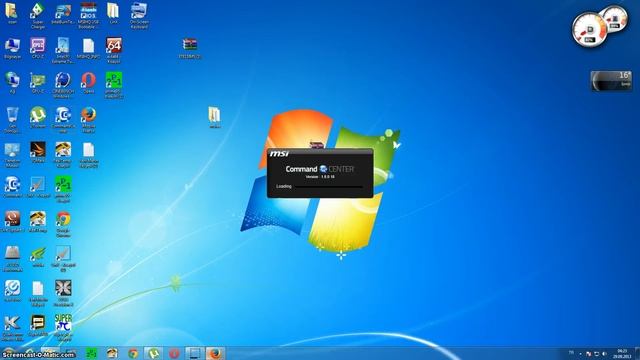Open the network globe desktop icon
The width and height of the screenshot is (640, 360).
pyautogui.click(x=12, y=83)
